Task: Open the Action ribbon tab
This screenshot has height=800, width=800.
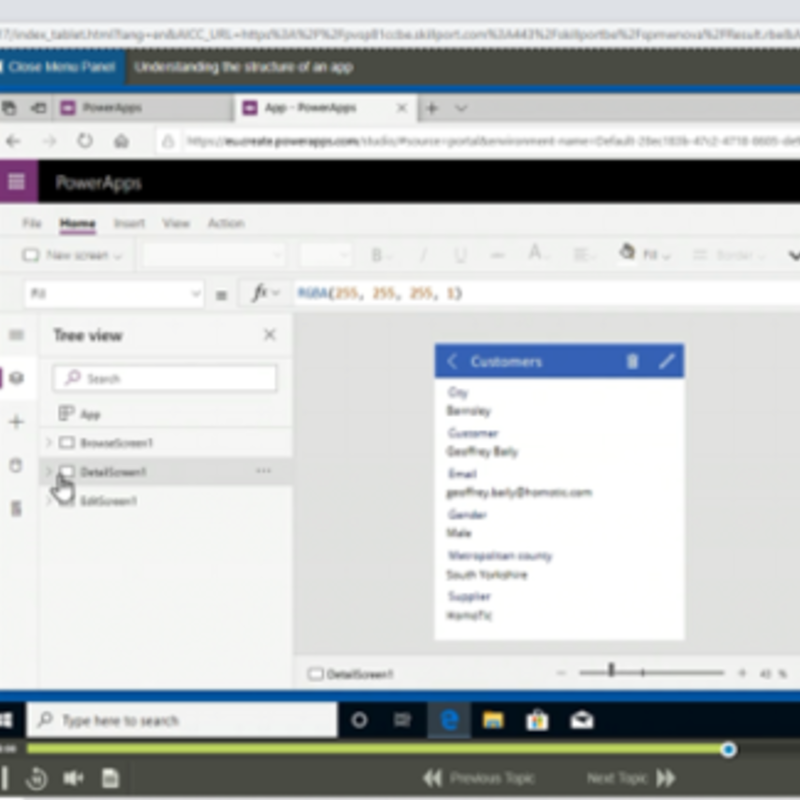Action: 226,223
